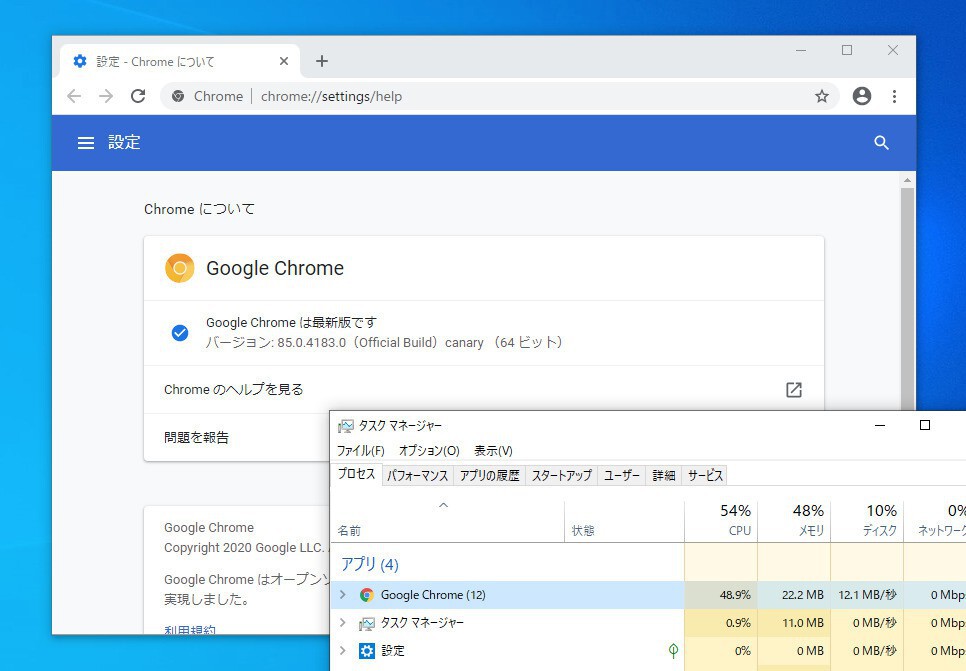
Task: Search settings with the magnifier icon
Action: (x=882, y=143)
